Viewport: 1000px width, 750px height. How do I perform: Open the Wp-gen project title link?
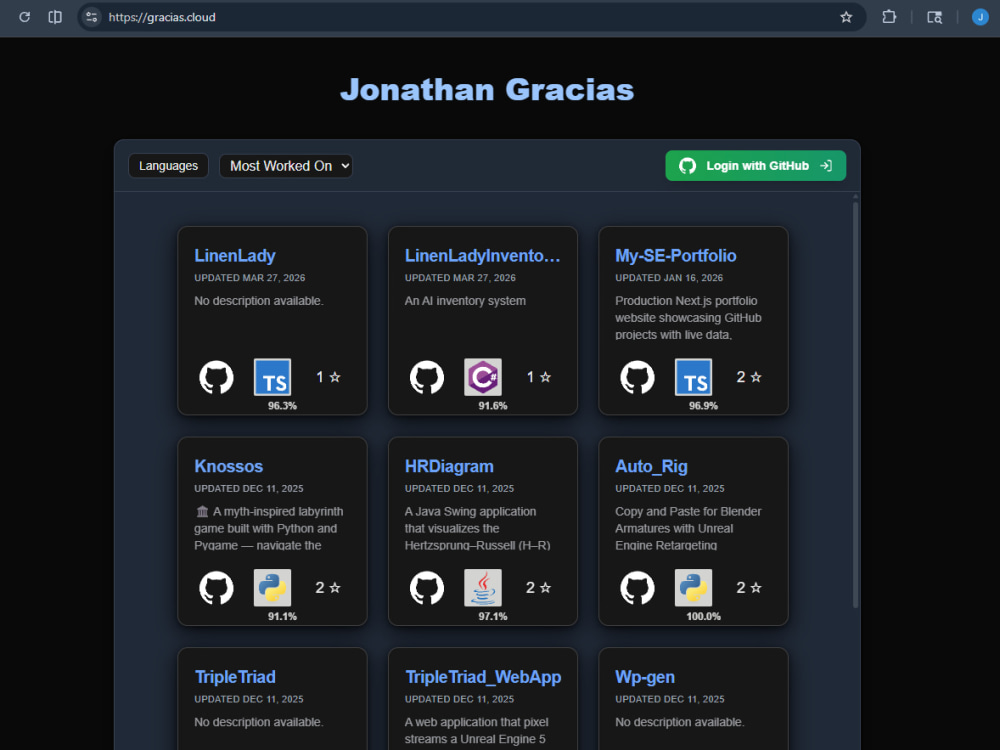(x=645, y=677)
